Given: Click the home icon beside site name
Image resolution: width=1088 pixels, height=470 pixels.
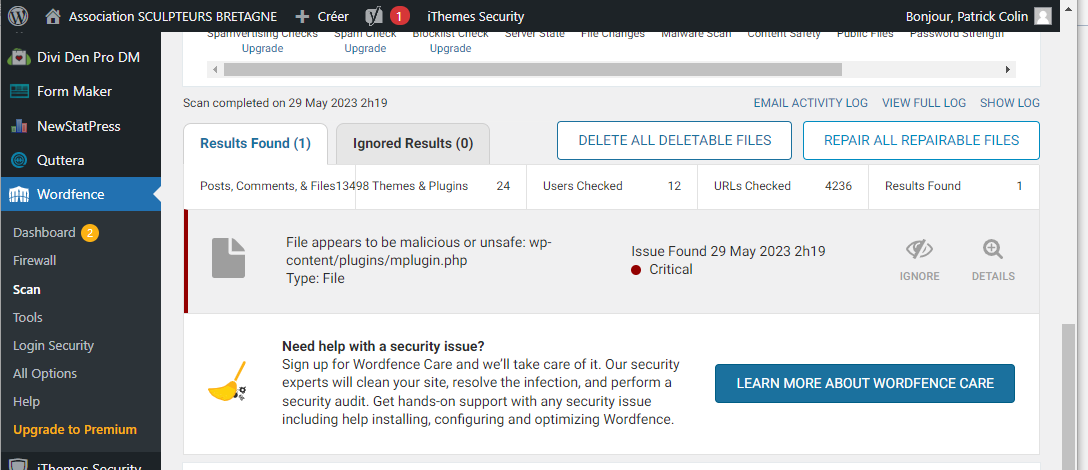Looking at the screenshot, I should [x=53, y=16].
